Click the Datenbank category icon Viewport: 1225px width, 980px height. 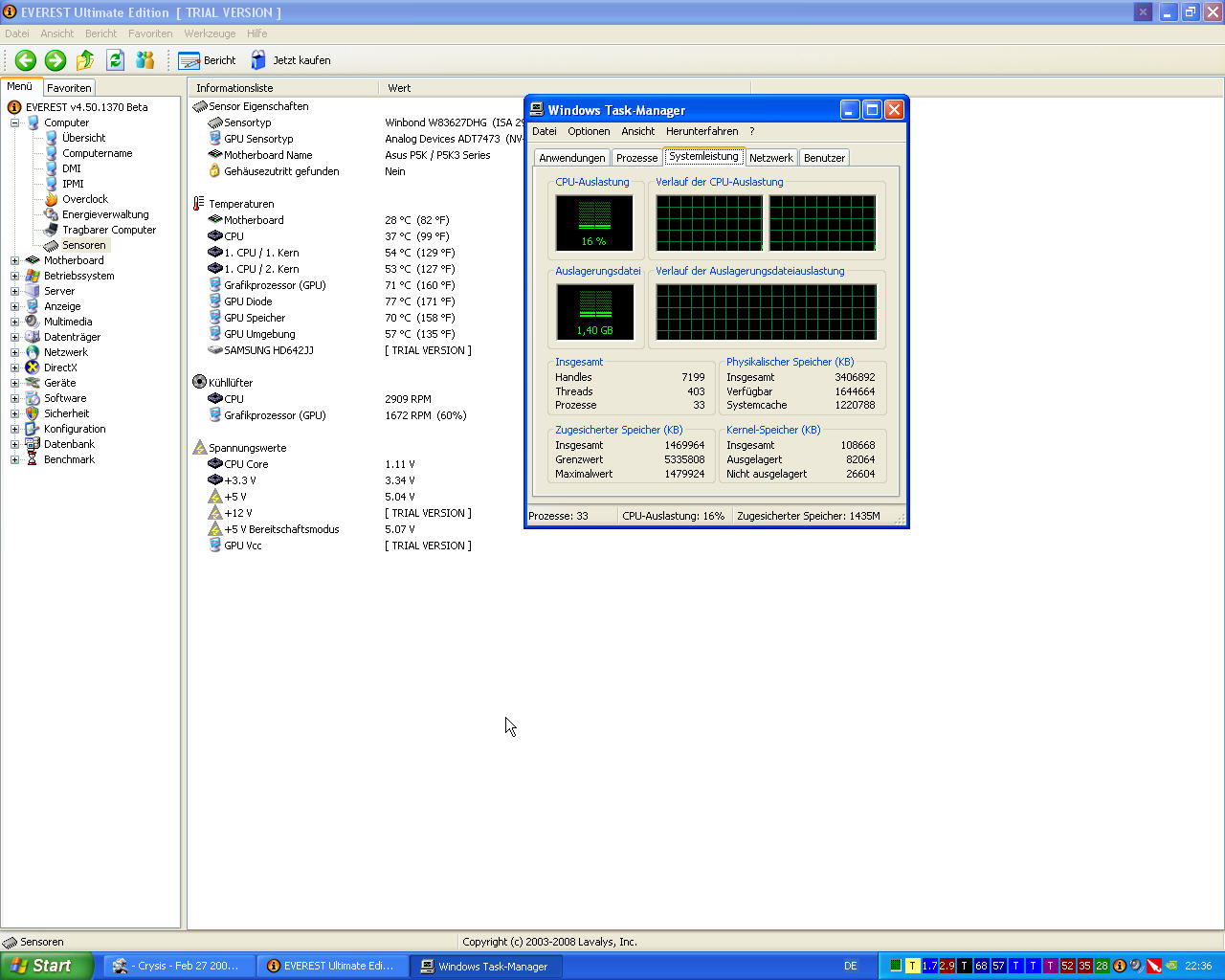(x=33, y=444)
